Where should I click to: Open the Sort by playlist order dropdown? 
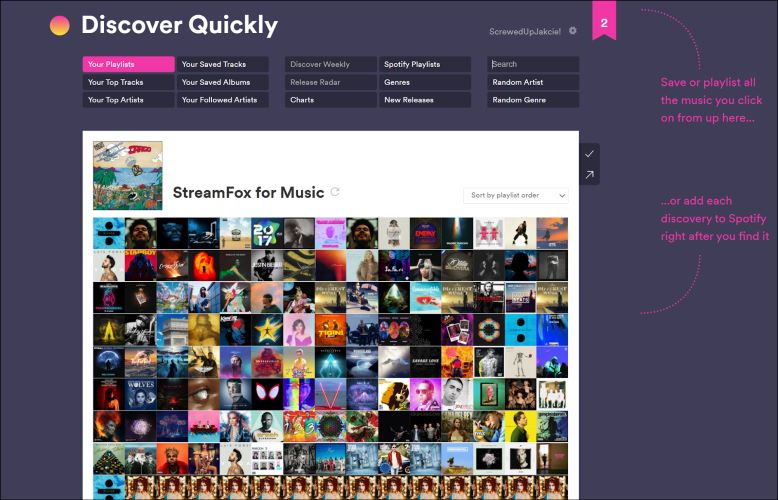pos(516,195)
